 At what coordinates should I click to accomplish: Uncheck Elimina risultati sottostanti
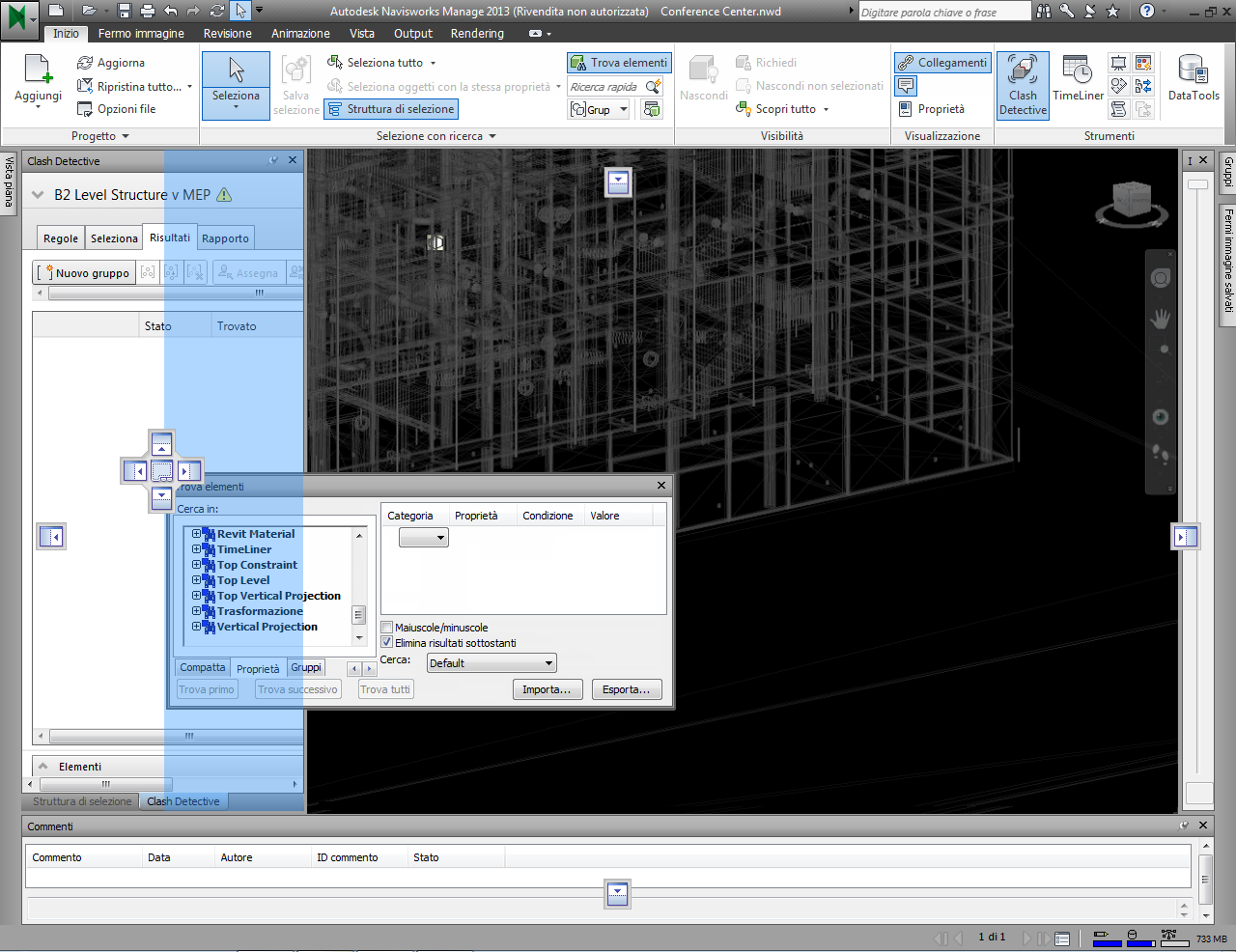click(387, 643)
